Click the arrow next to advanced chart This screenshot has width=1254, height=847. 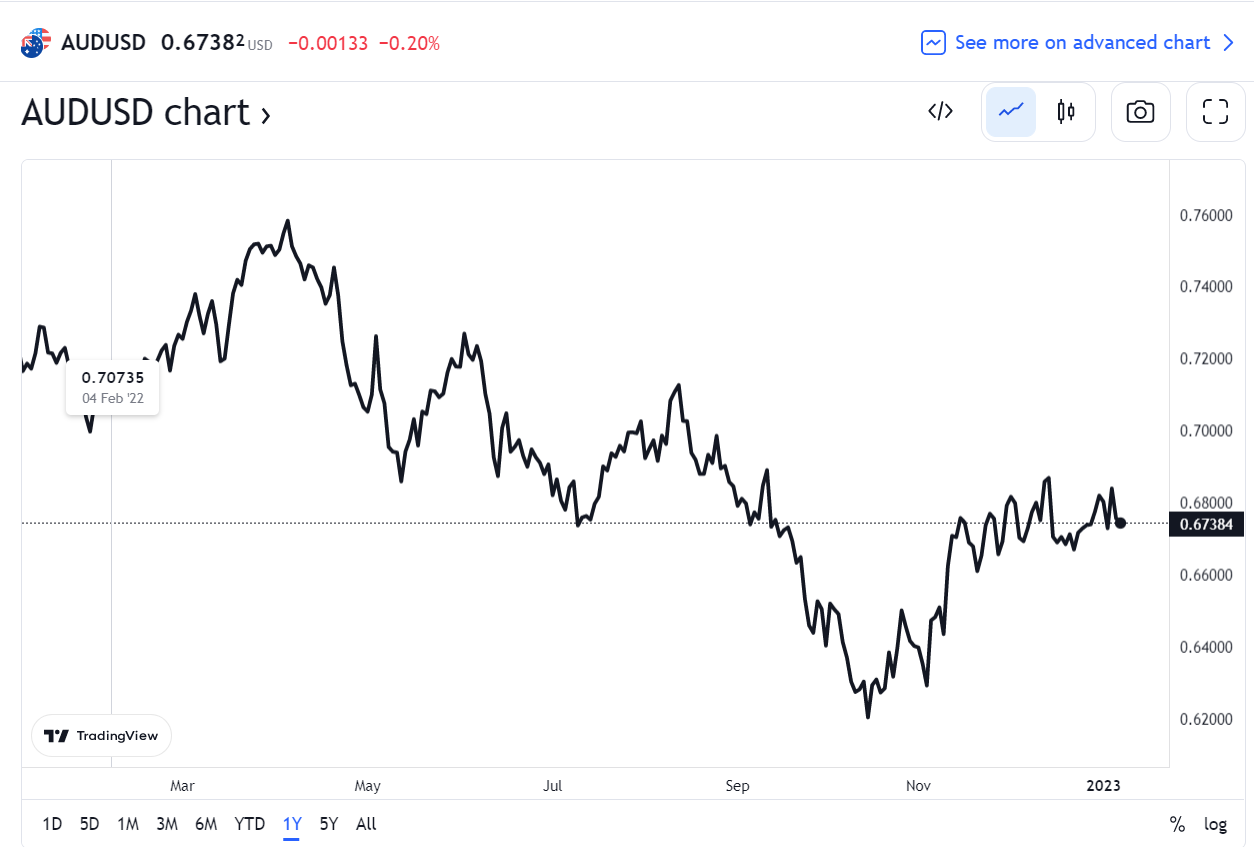[1229, 43]
